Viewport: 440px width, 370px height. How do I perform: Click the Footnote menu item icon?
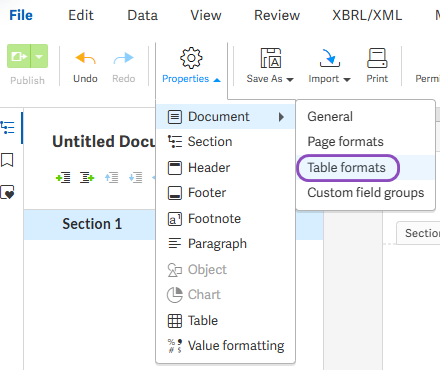tap(175, 219)
